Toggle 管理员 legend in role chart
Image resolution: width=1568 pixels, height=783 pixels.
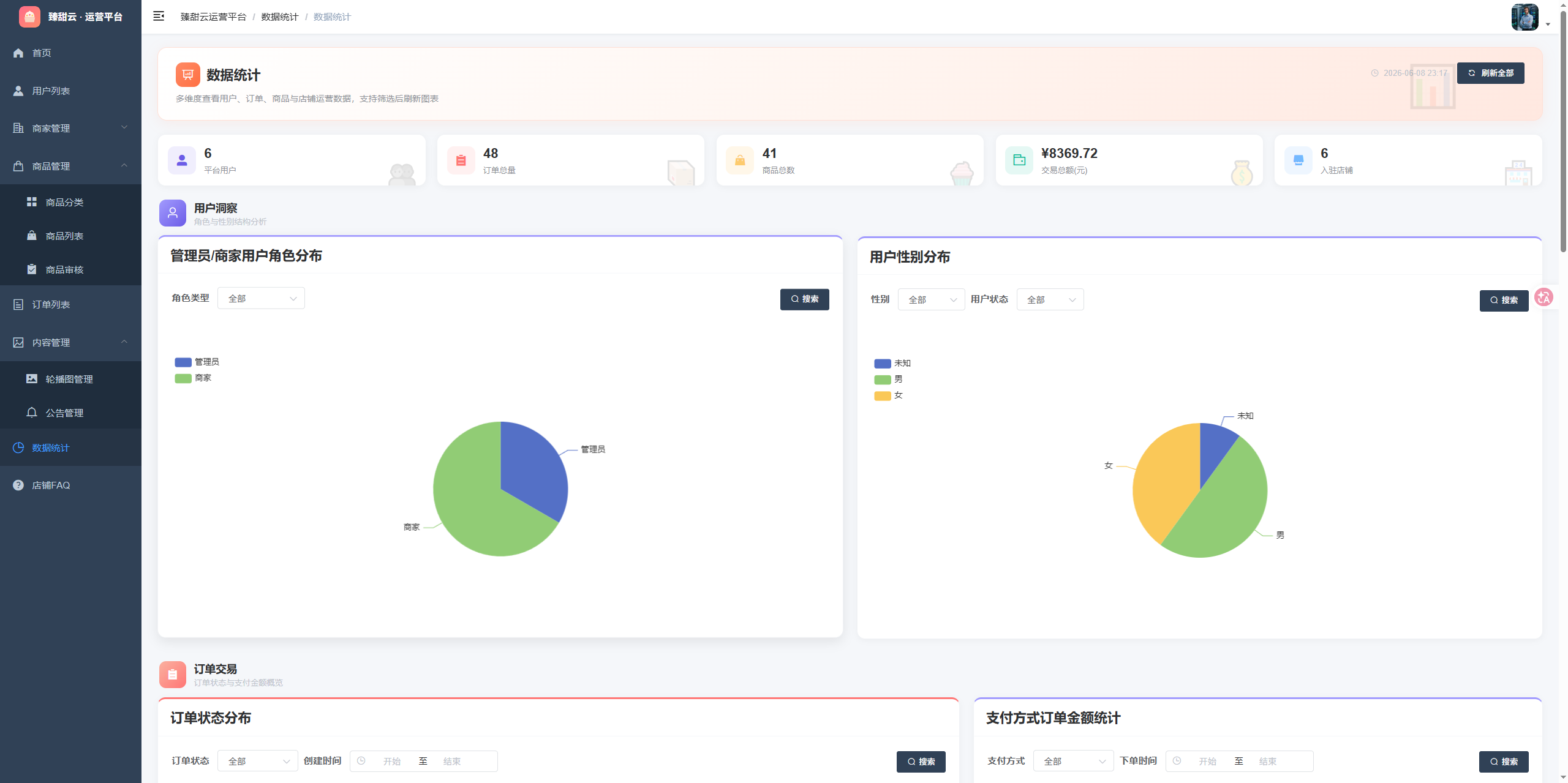[197, 362]
